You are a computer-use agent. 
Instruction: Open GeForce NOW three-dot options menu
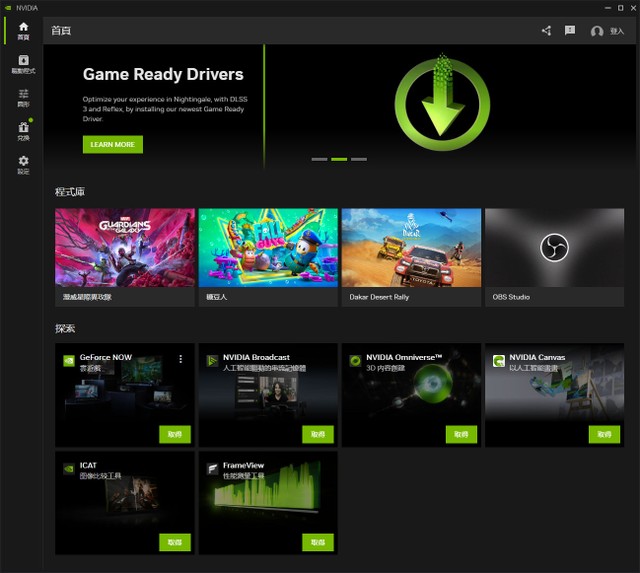point(180,359)
